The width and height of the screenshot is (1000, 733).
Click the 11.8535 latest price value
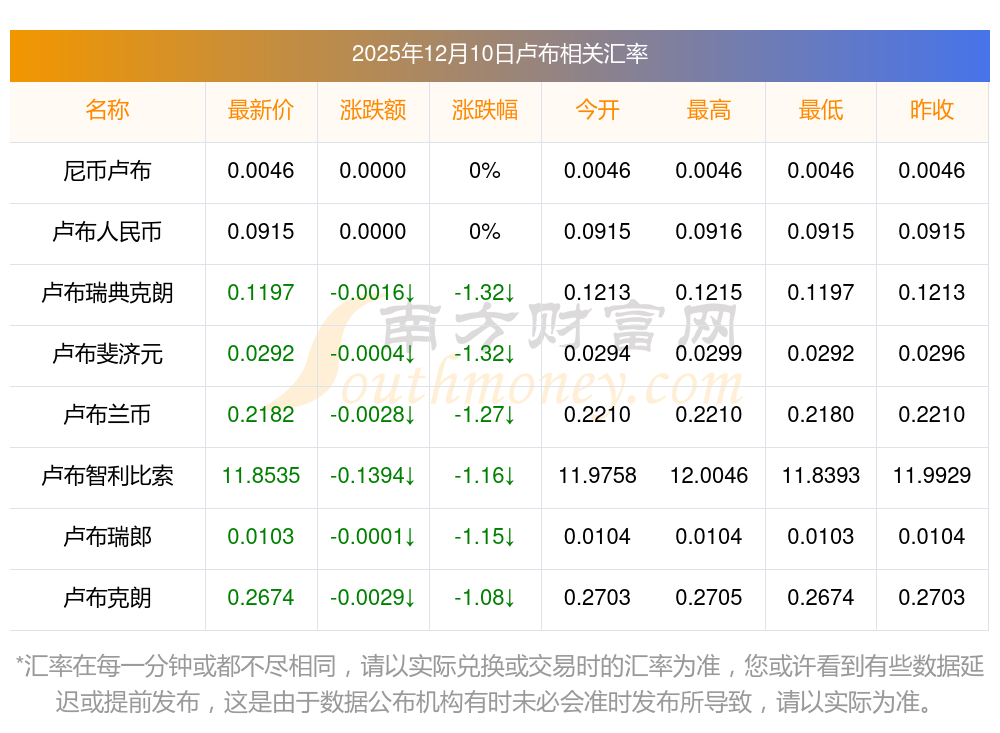coord(261,476)
